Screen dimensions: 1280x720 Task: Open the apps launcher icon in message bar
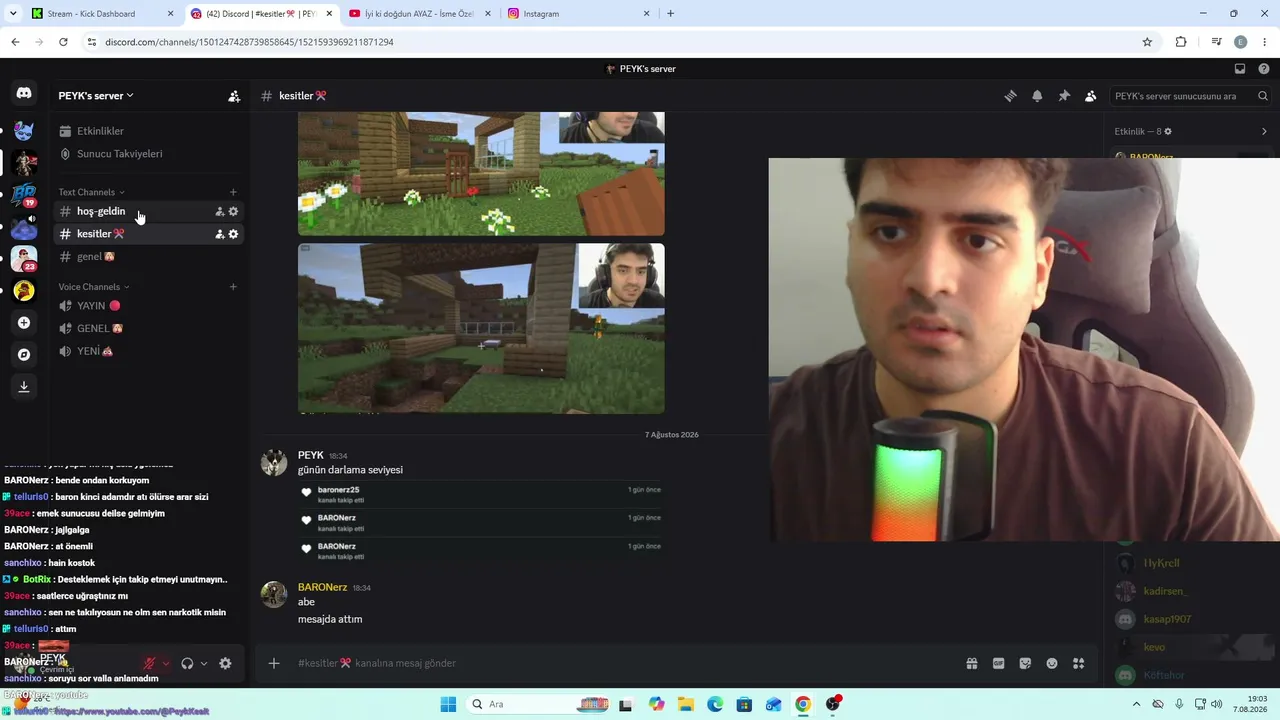tap(1078, 663)
